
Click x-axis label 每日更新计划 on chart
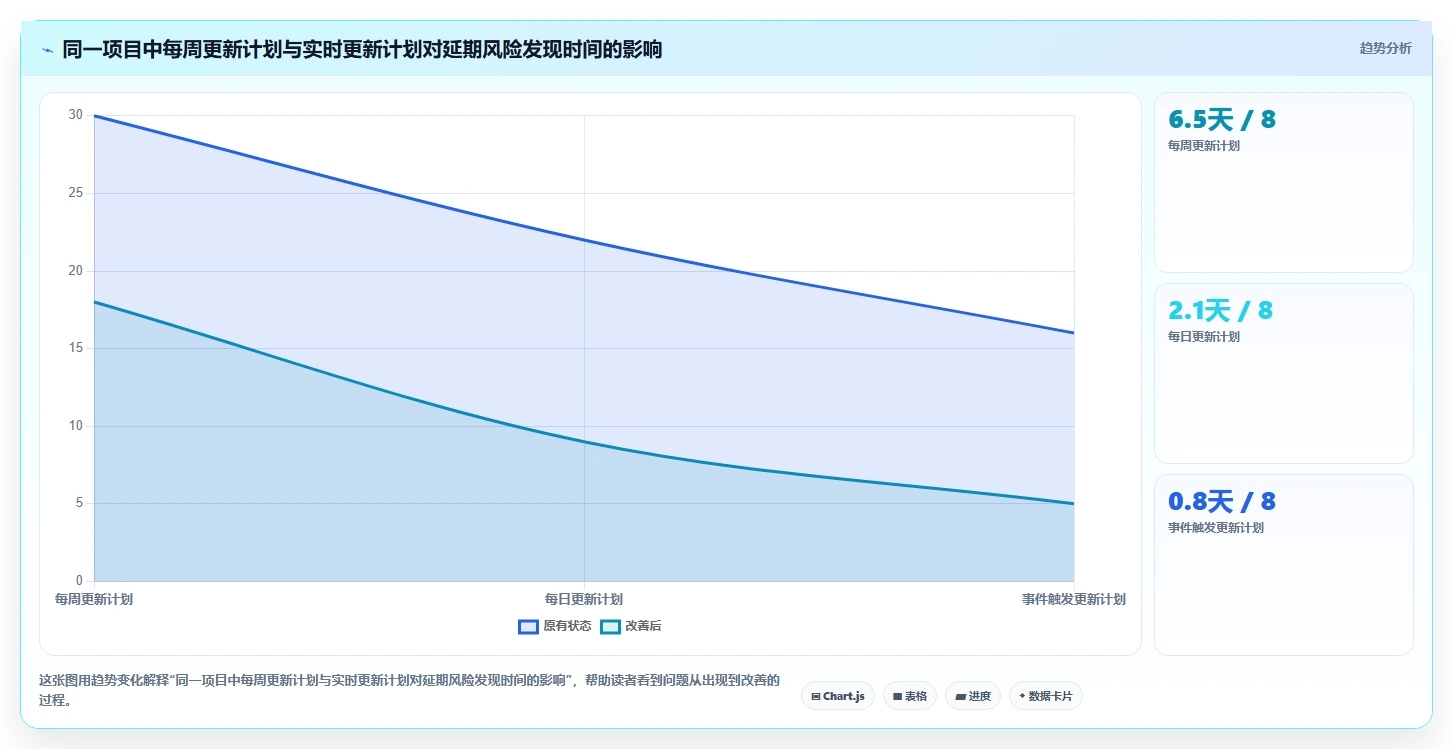pos(584,599)
